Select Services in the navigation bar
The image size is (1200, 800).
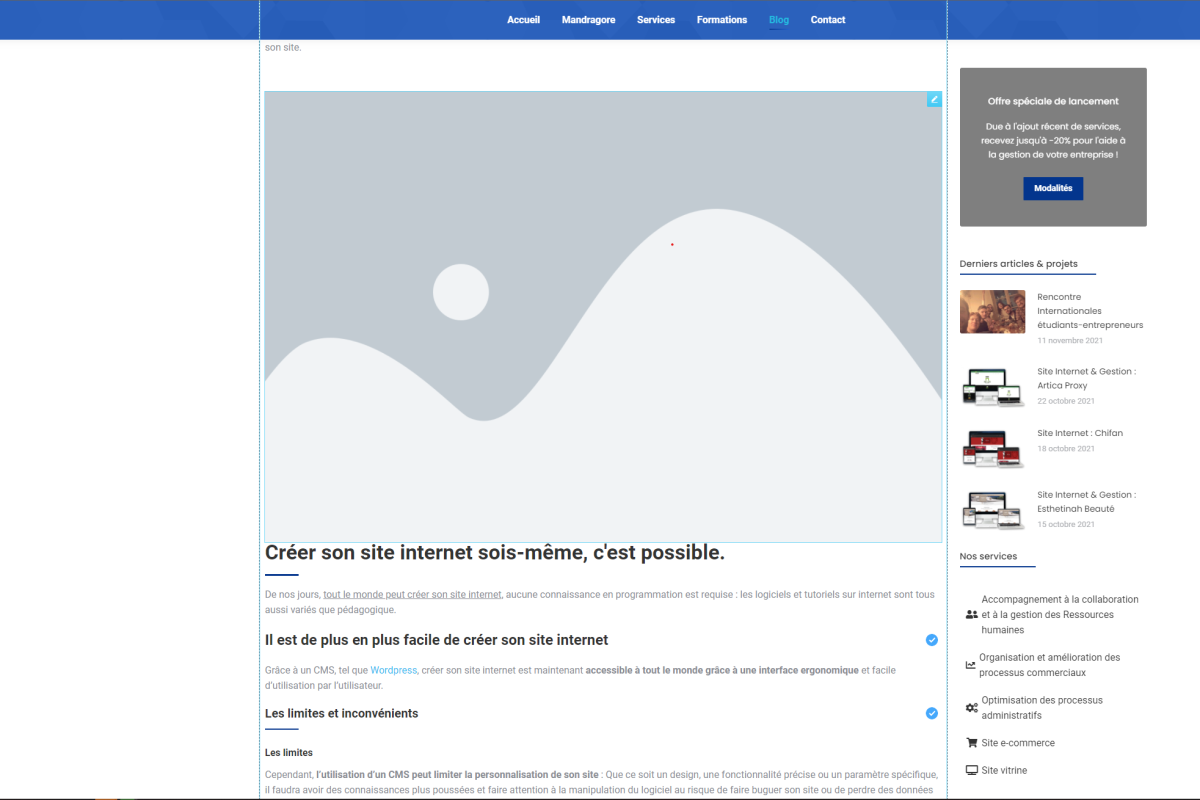point(656,19)
